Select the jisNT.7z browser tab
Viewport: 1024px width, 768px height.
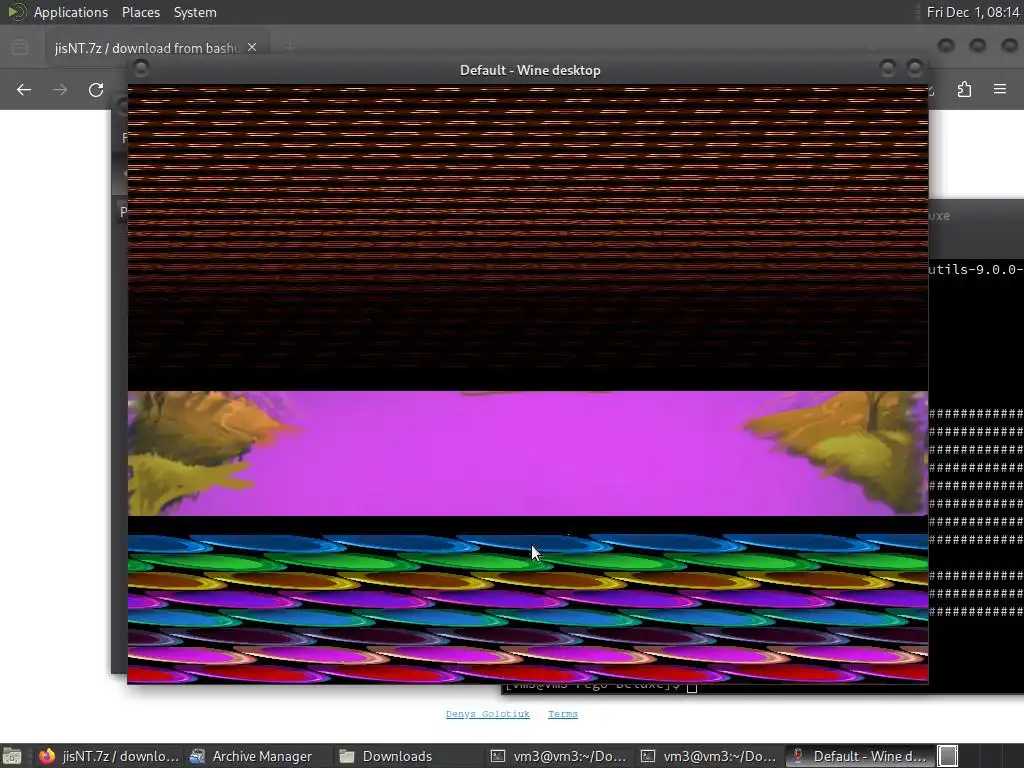(155, 48)
